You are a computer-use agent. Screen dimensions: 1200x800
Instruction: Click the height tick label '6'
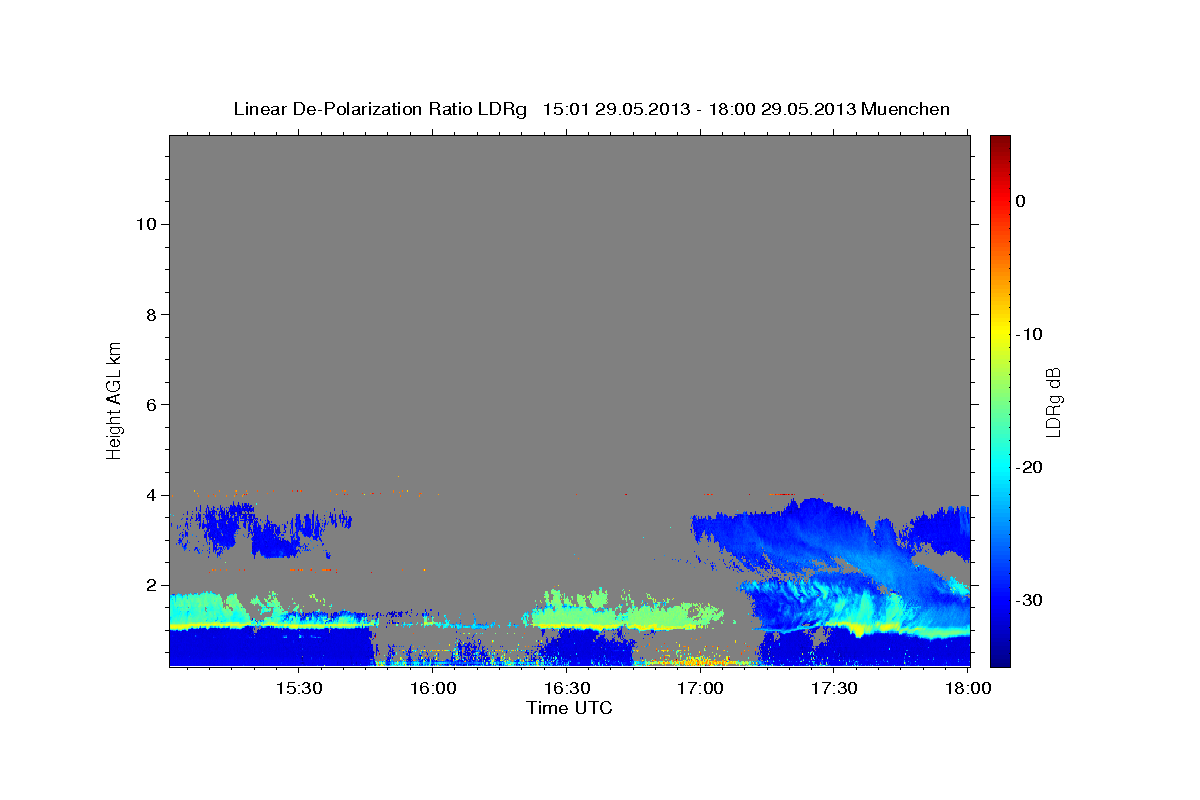[x=150, y=405]
